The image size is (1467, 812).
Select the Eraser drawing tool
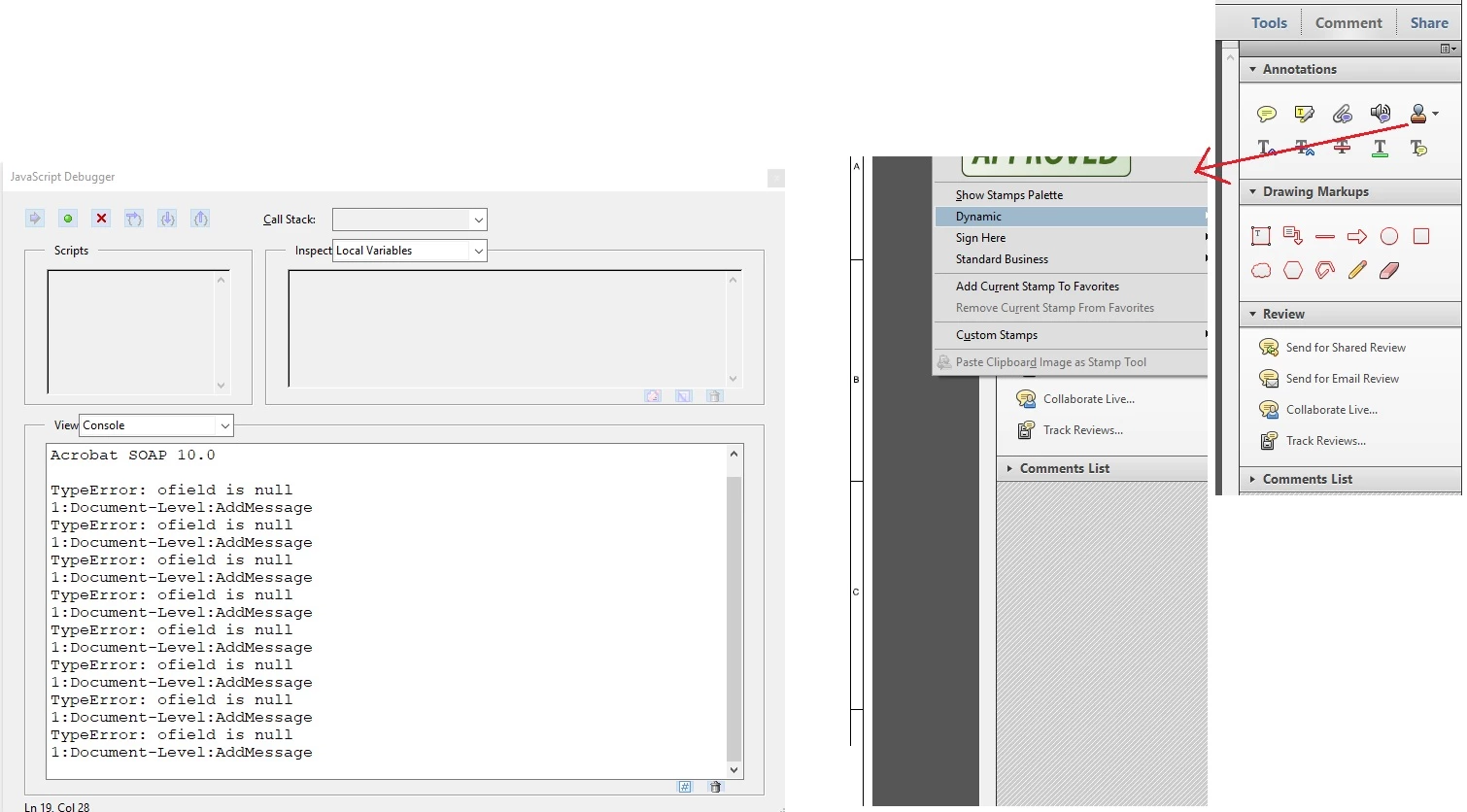click(1389, 270)
